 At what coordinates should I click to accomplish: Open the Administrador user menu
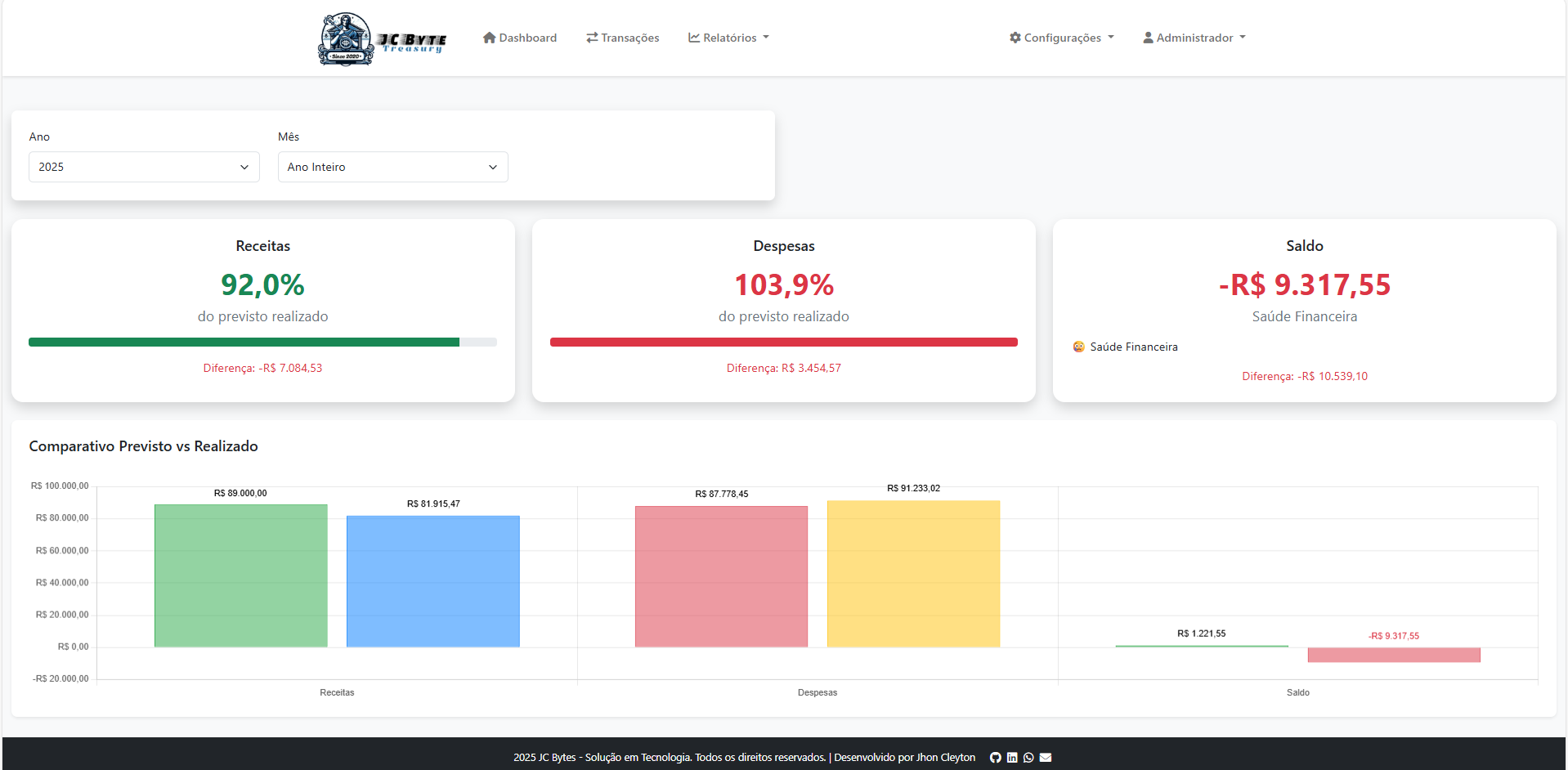click(1194, 38)
